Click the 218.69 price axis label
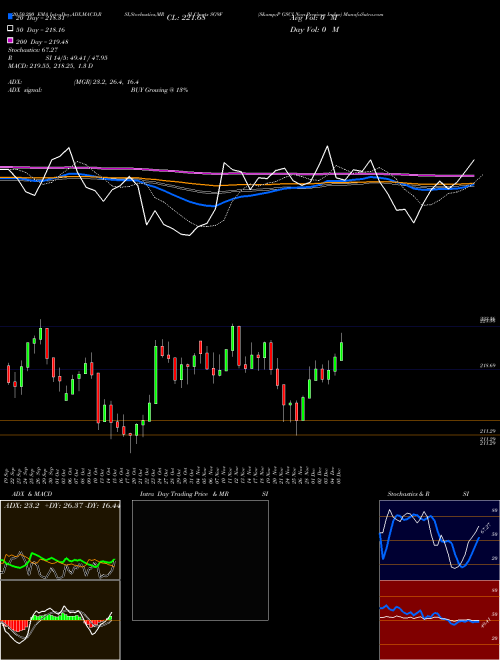Image resolution: width=500 pixels, height=660 pixels. [488, 366]
